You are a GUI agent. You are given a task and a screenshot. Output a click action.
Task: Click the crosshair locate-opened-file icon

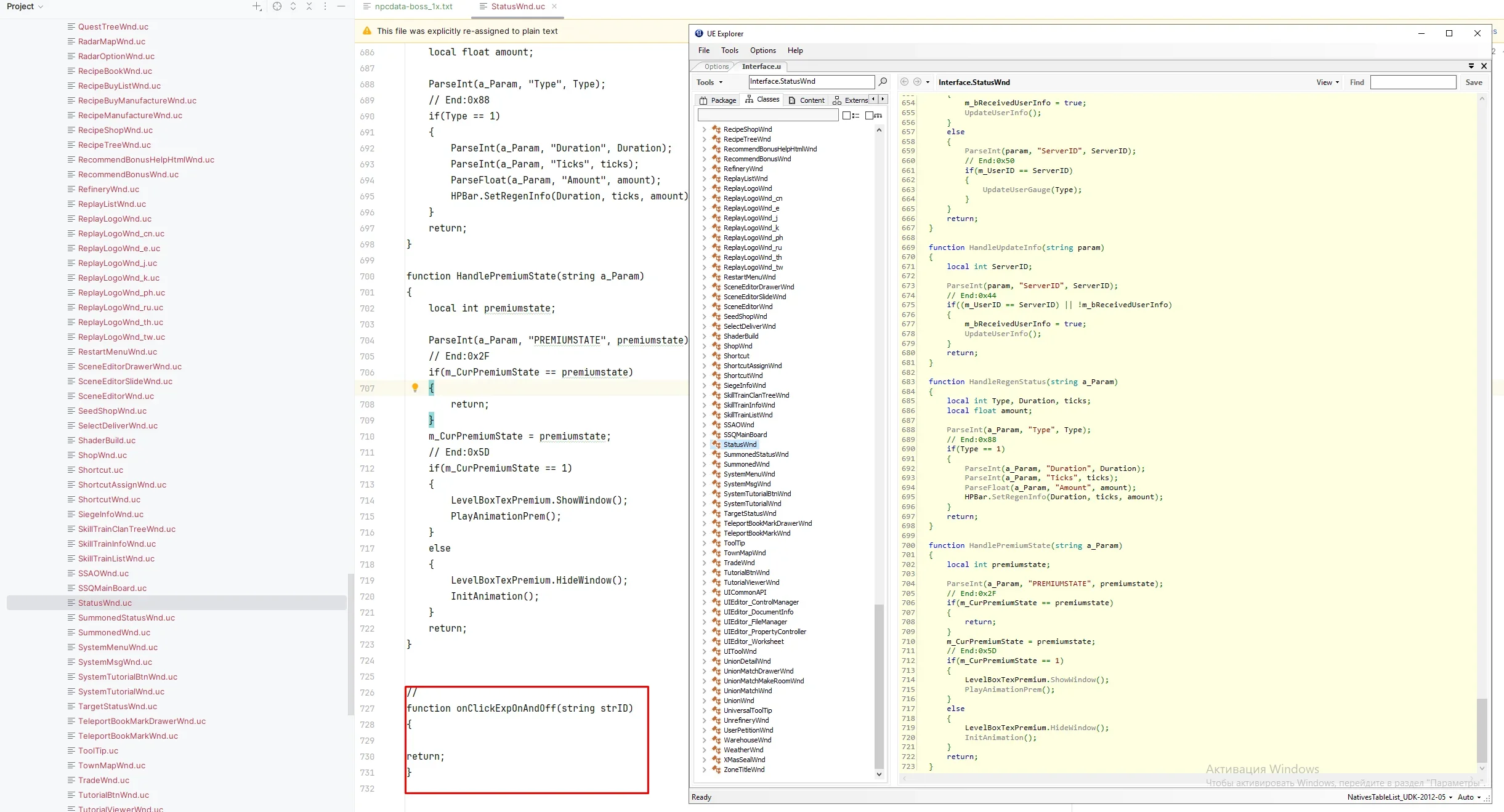(277, 6)
